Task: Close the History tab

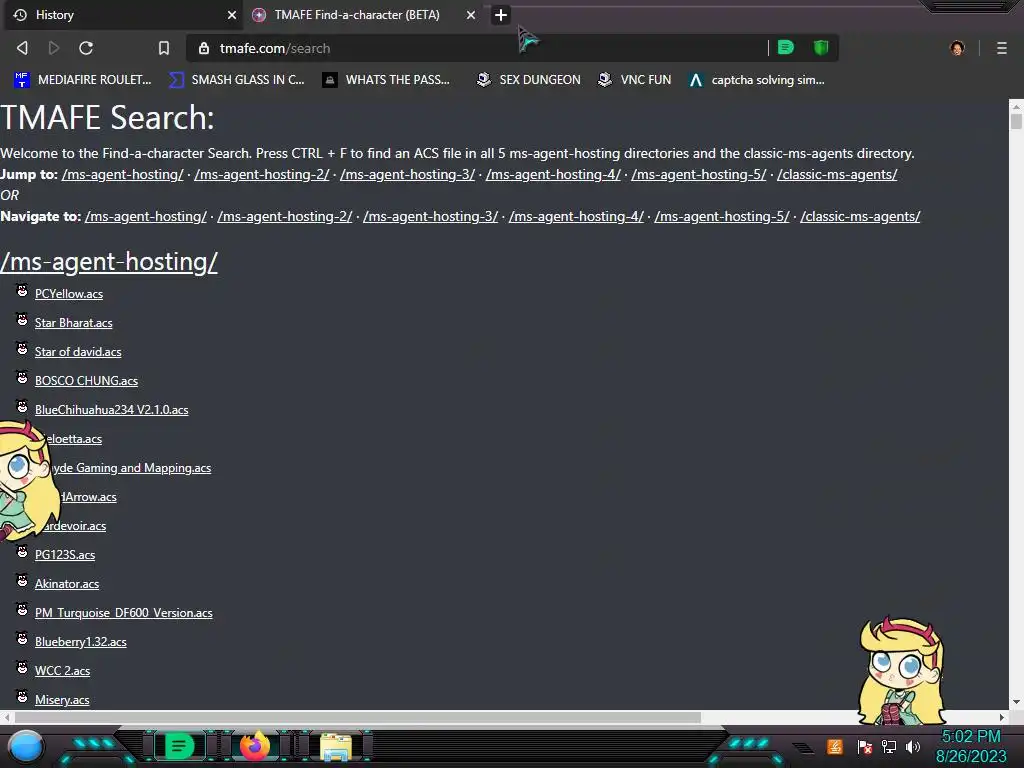Action: click(232, 15)
